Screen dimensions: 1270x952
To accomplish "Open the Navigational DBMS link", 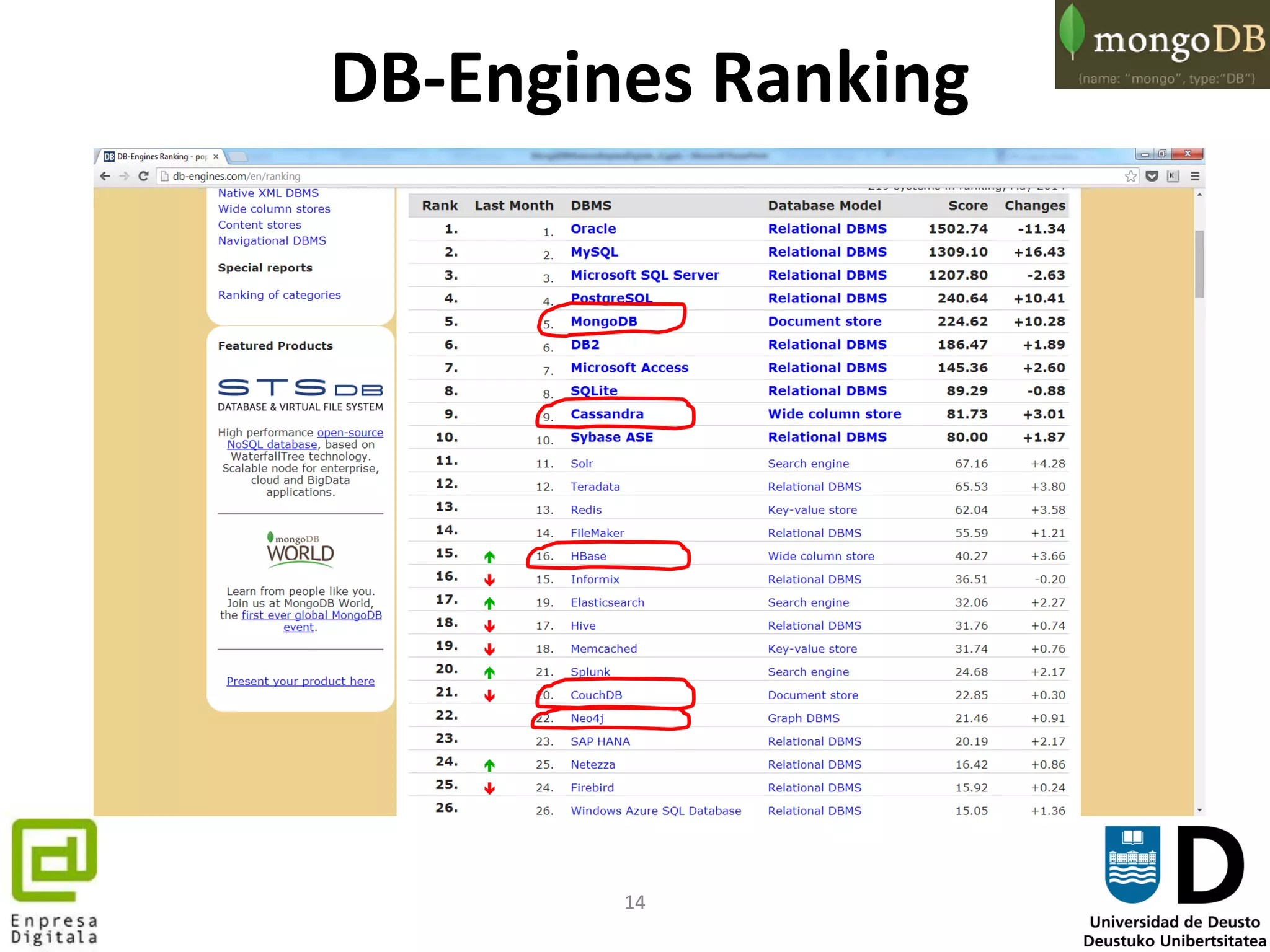I will pos(272,240).
